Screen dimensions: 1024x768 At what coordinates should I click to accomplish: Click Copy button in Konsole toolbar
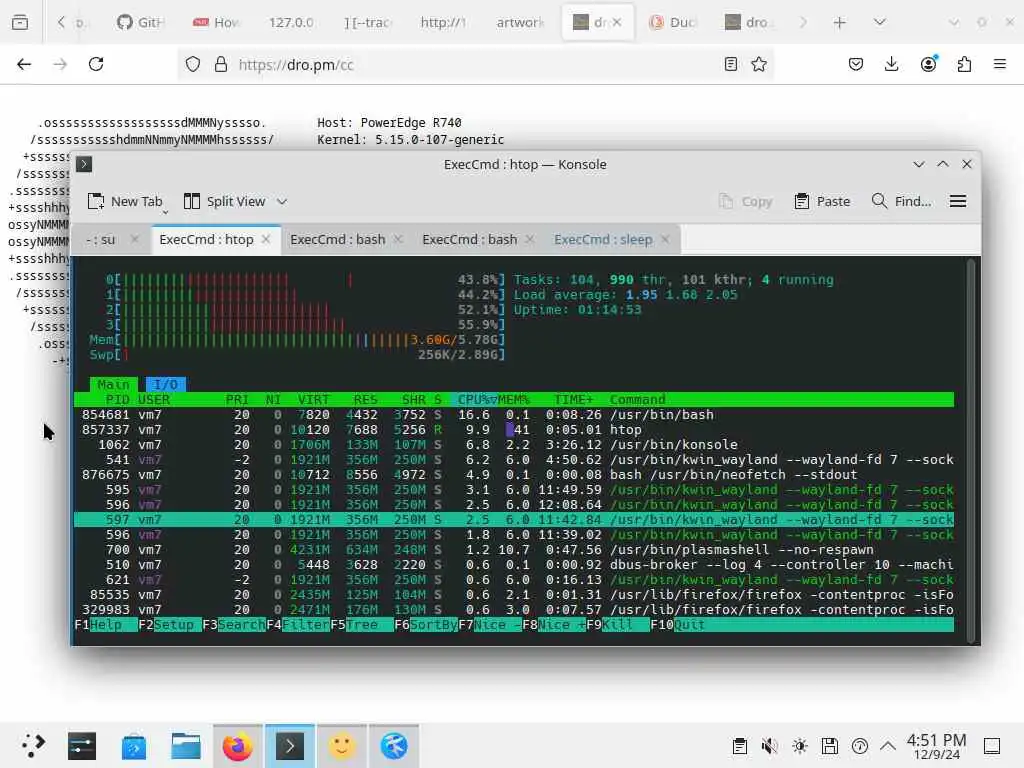click(746, 202)
